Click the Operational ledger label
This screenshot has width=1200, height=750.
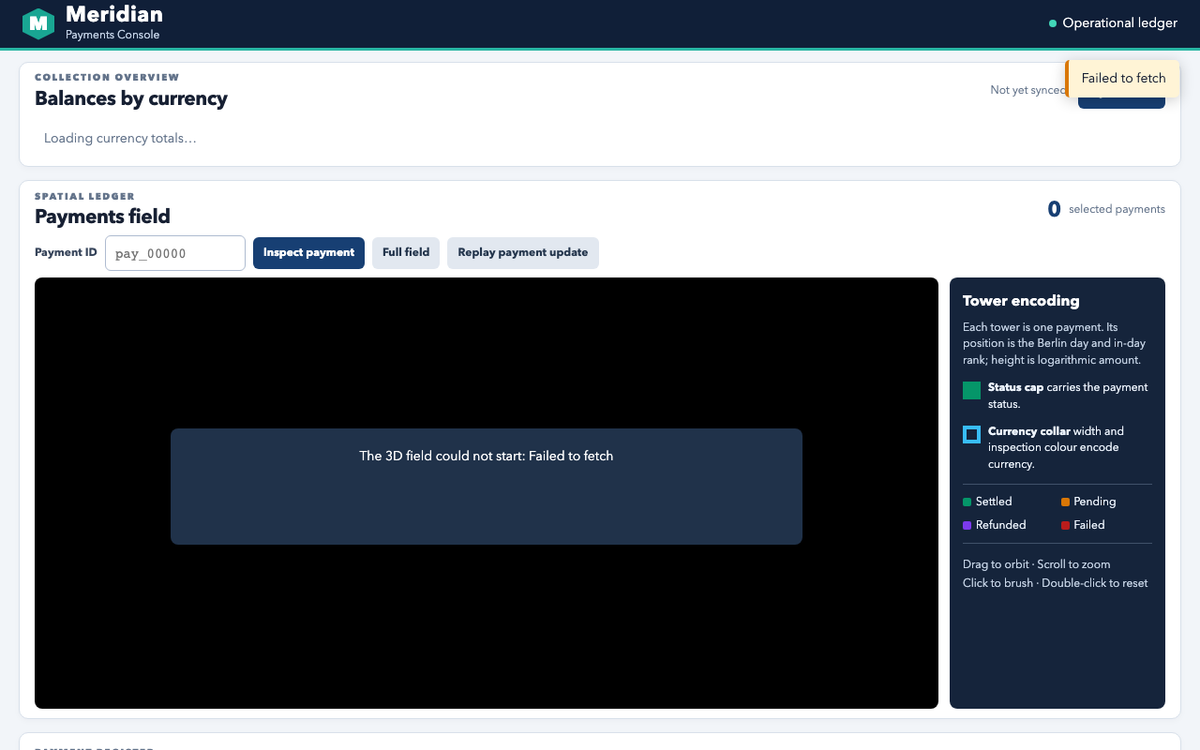click(x=1120, y=23)
